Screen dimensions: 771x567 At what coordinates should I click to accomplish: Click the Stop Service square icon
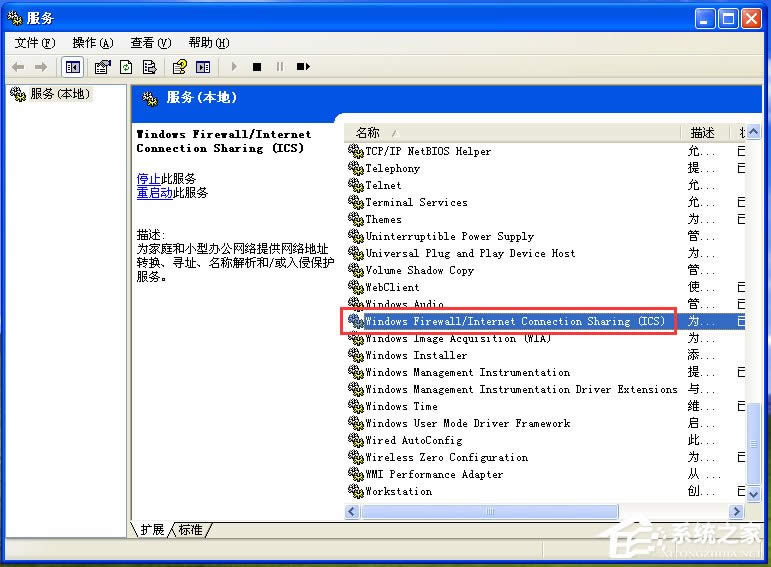[257, 67]
